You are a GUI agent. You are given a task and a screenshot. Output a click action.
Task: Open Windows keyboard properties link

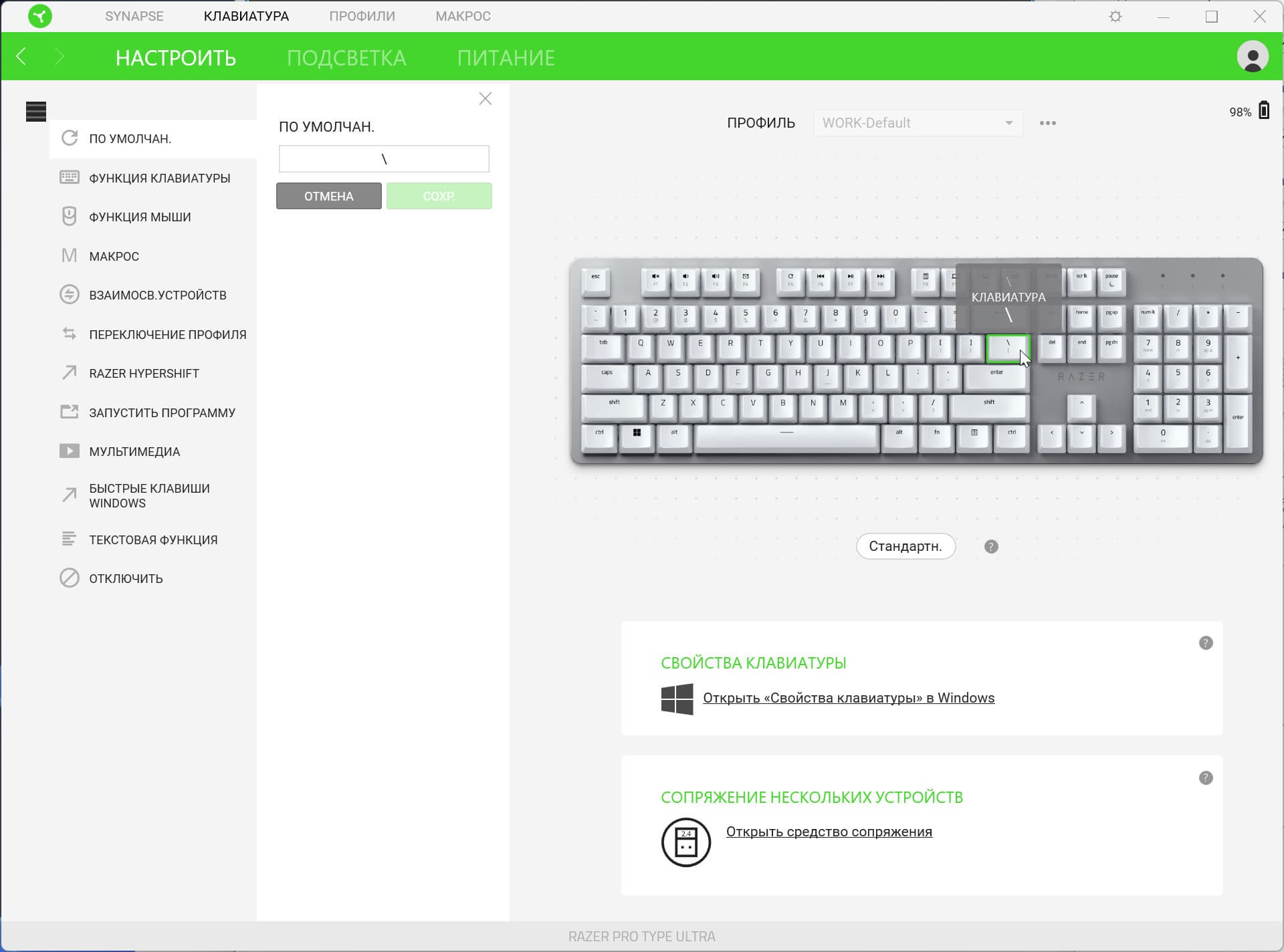(x=848, y=698)
